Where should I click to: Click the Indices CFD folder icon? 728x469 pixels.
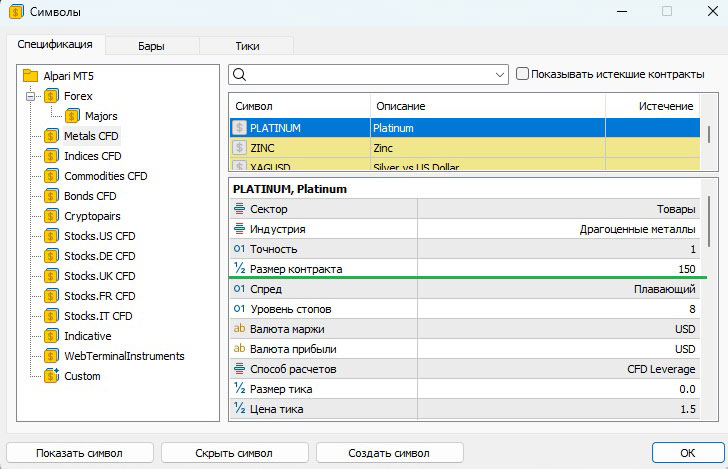[x=52, y=156]
